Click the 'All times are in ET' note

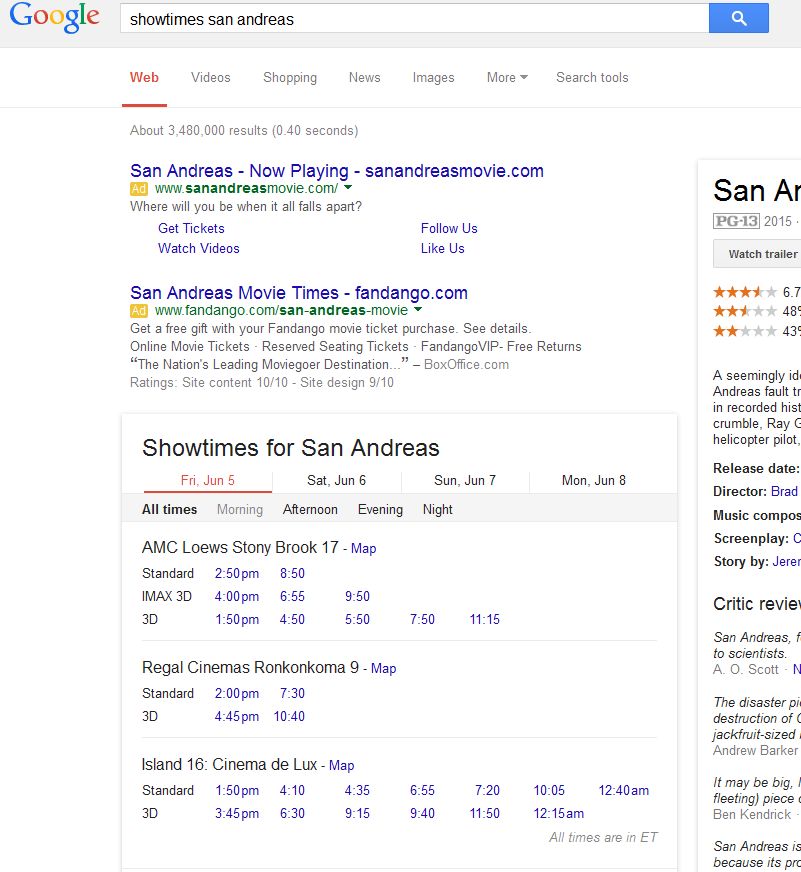click(x=603, y=838)
